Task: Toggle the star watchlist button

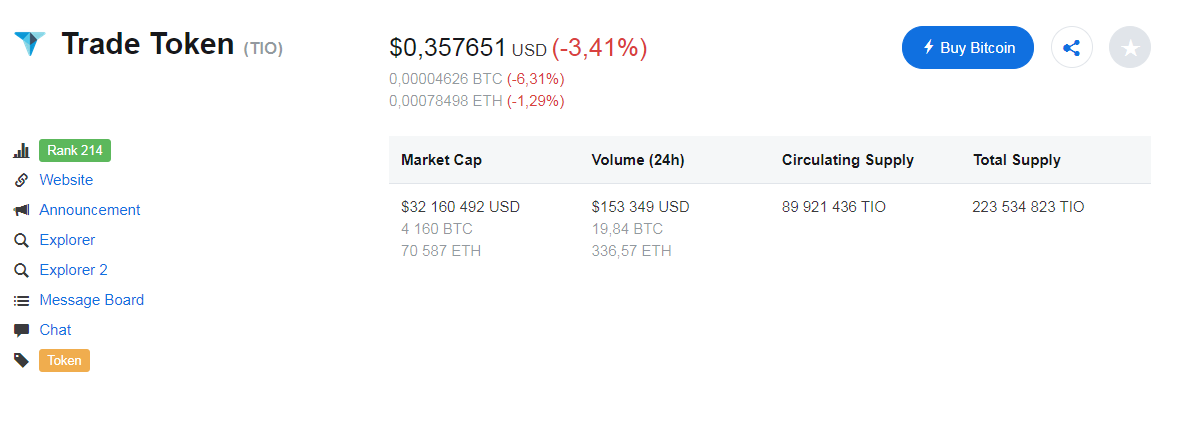Action: coord(1130,47)
